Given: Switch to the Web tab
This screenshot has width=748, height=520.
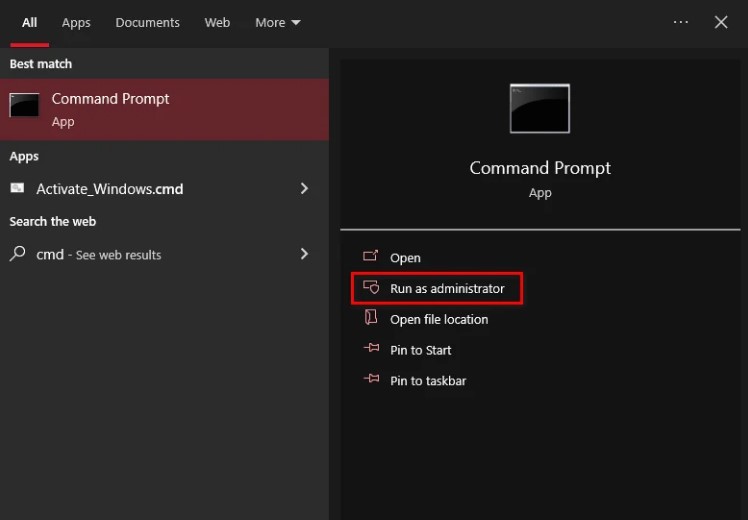Looking at the screenshot, I should (x=217, y=22).
